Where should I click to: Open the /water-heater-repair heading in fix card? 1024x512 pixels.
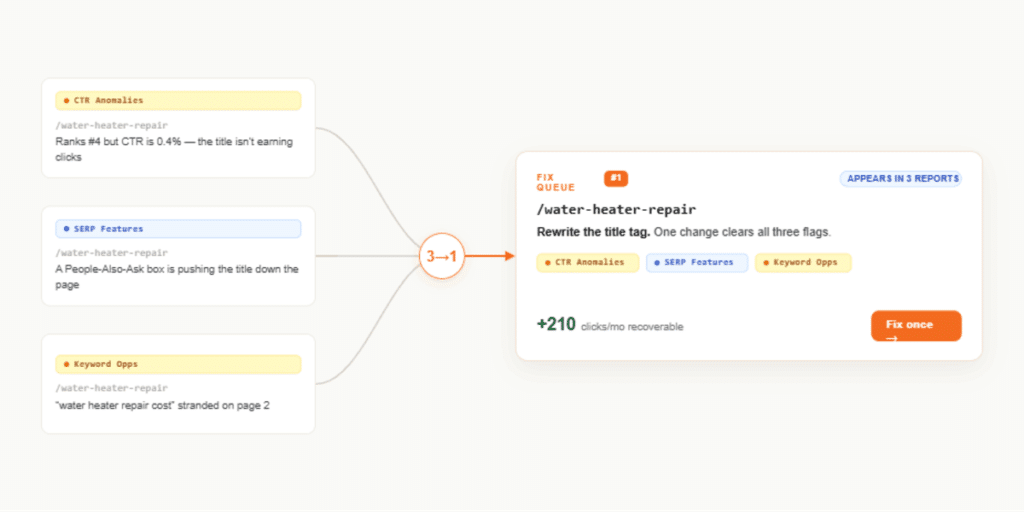point(616,210)
